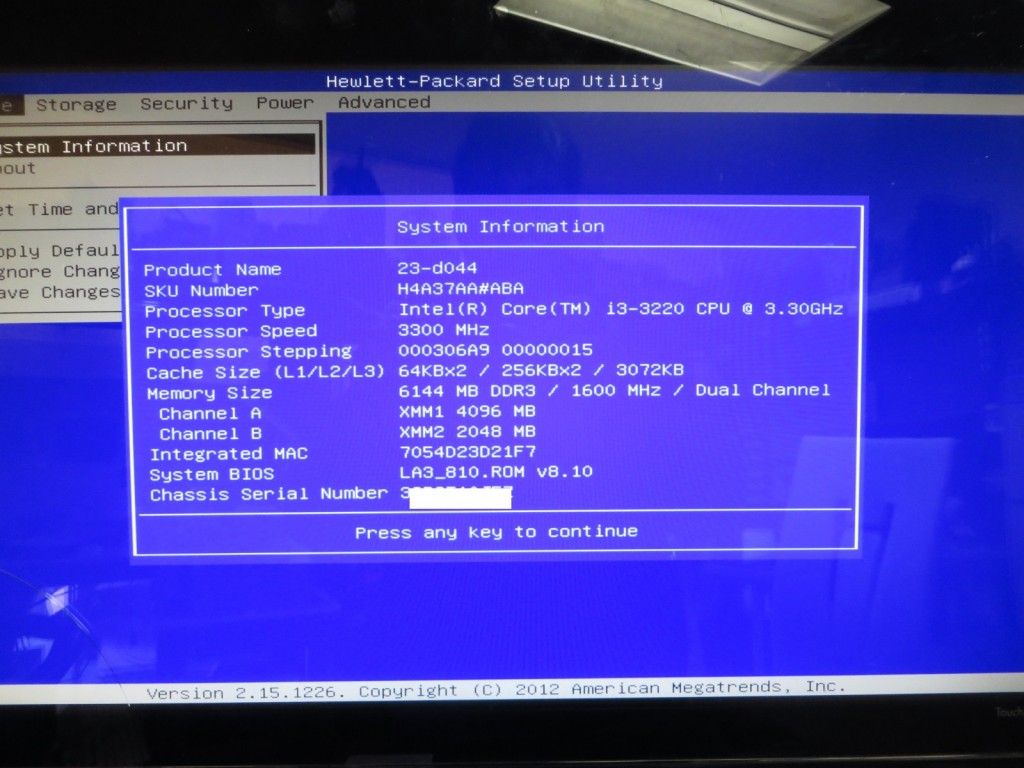Click the XMM1 4096 MB value
The image size is (1024, 768).
point(468,411)
